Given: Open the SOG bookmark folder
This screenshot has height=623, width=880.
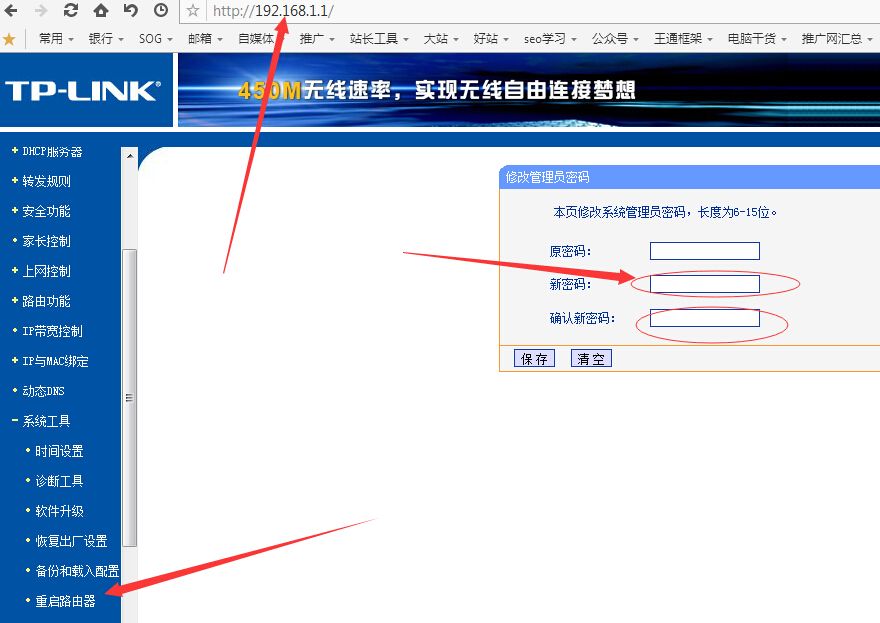Looking at the screenshot, I should coord(155,39).
